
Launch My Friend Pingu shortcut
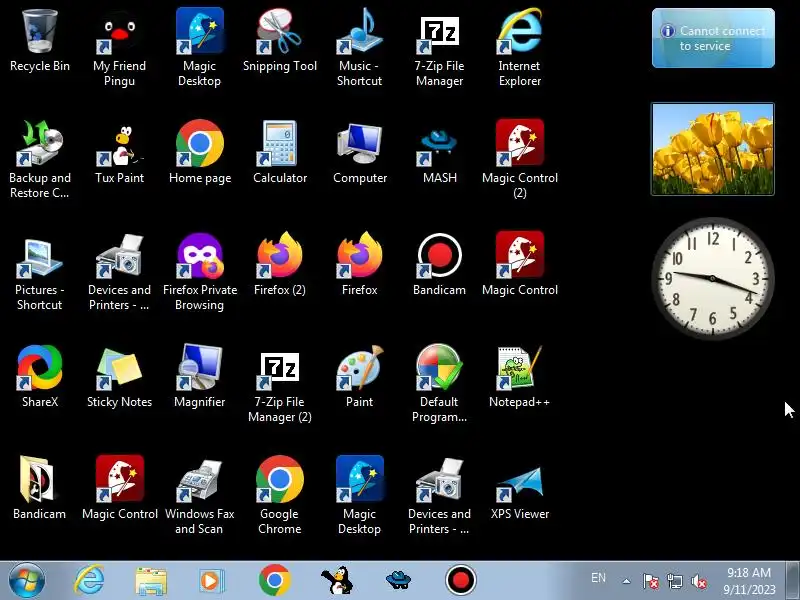(119, 47)
